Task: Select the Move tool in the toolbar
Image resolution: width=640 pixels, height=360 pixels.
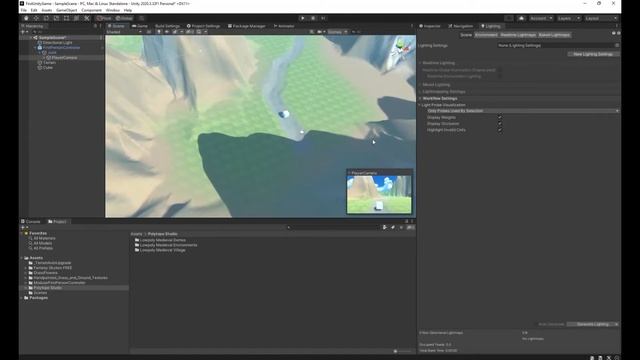Action: (x=36, y=18)
